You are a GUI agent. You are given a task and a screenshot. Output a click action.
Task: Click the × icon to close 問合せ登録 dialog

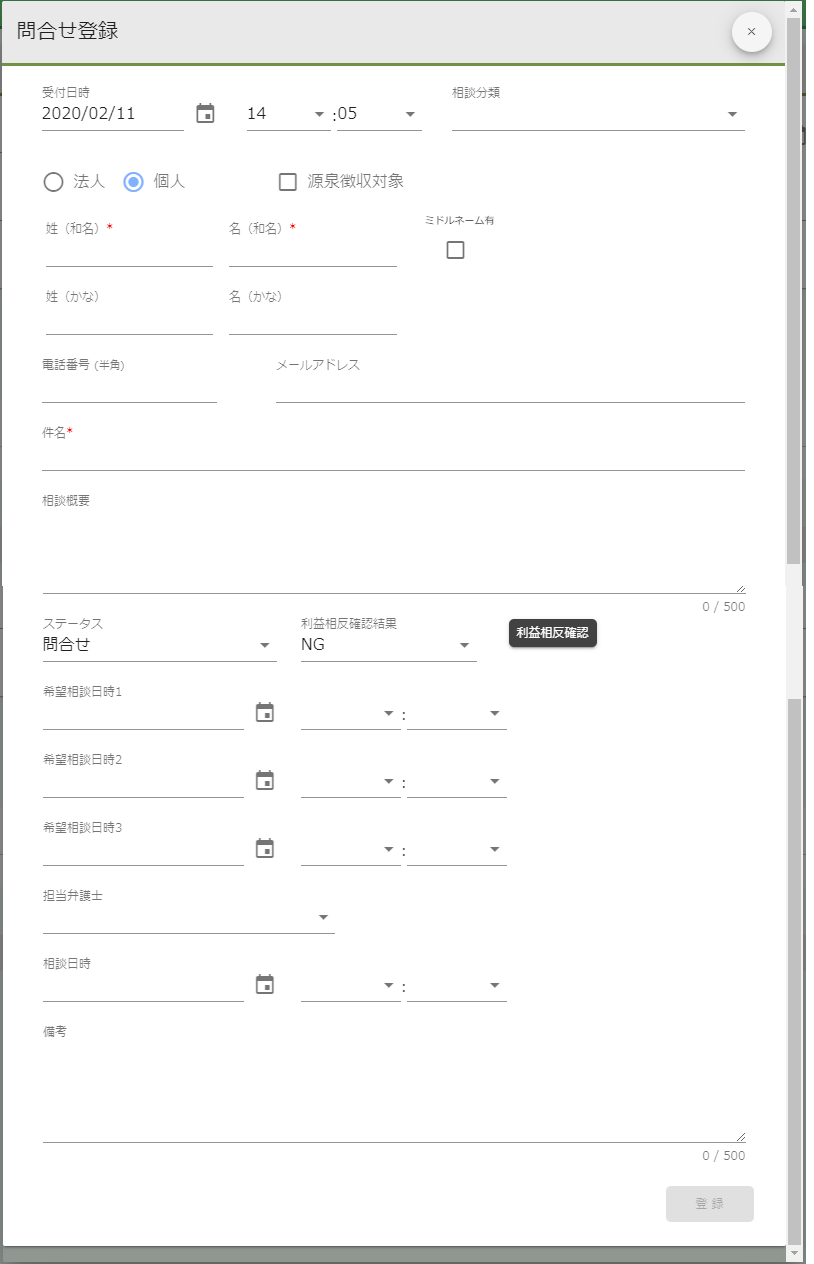751,32
